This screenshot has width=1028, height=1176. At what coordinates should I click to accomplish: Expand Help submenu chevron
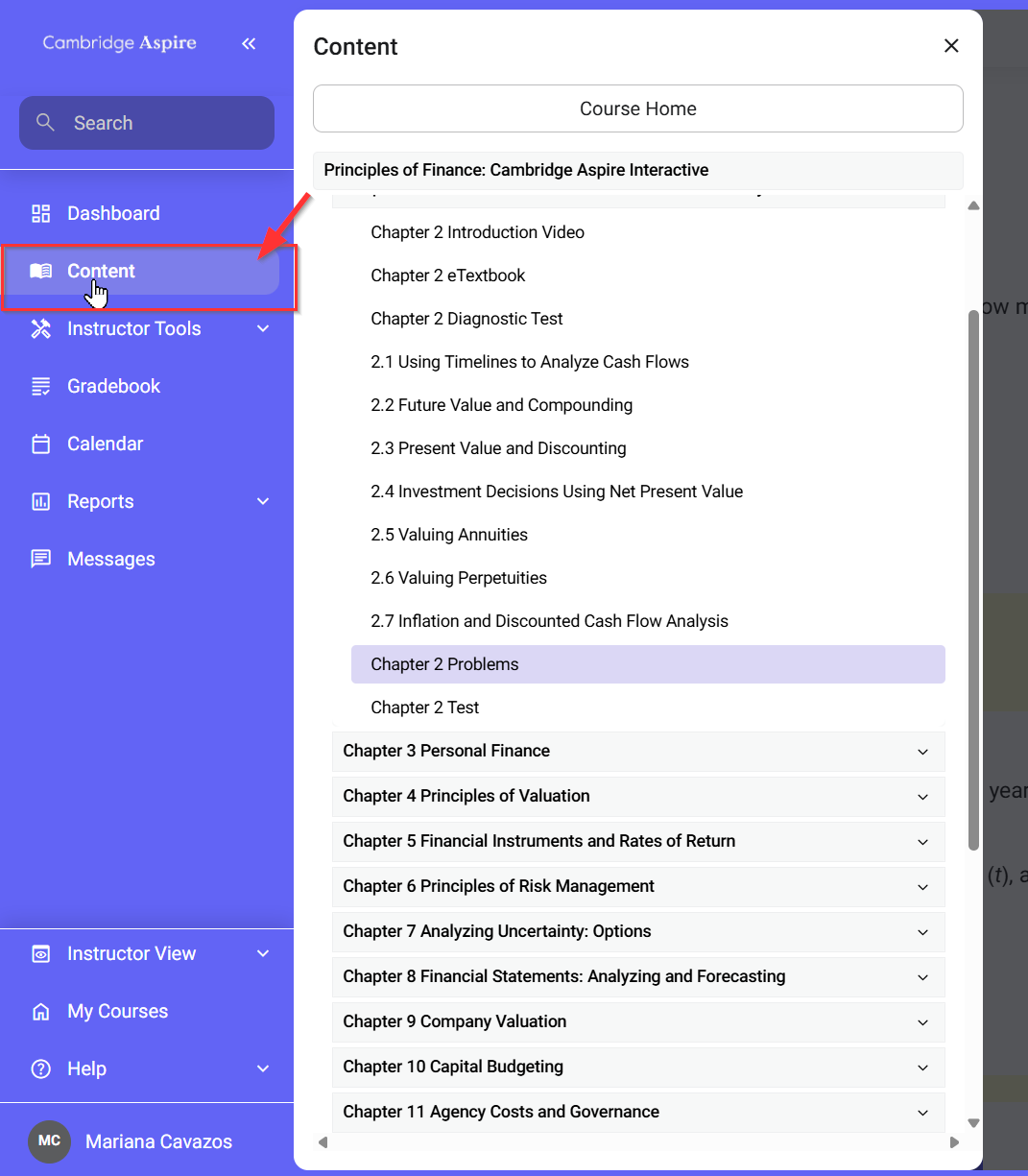point(263,1068)
